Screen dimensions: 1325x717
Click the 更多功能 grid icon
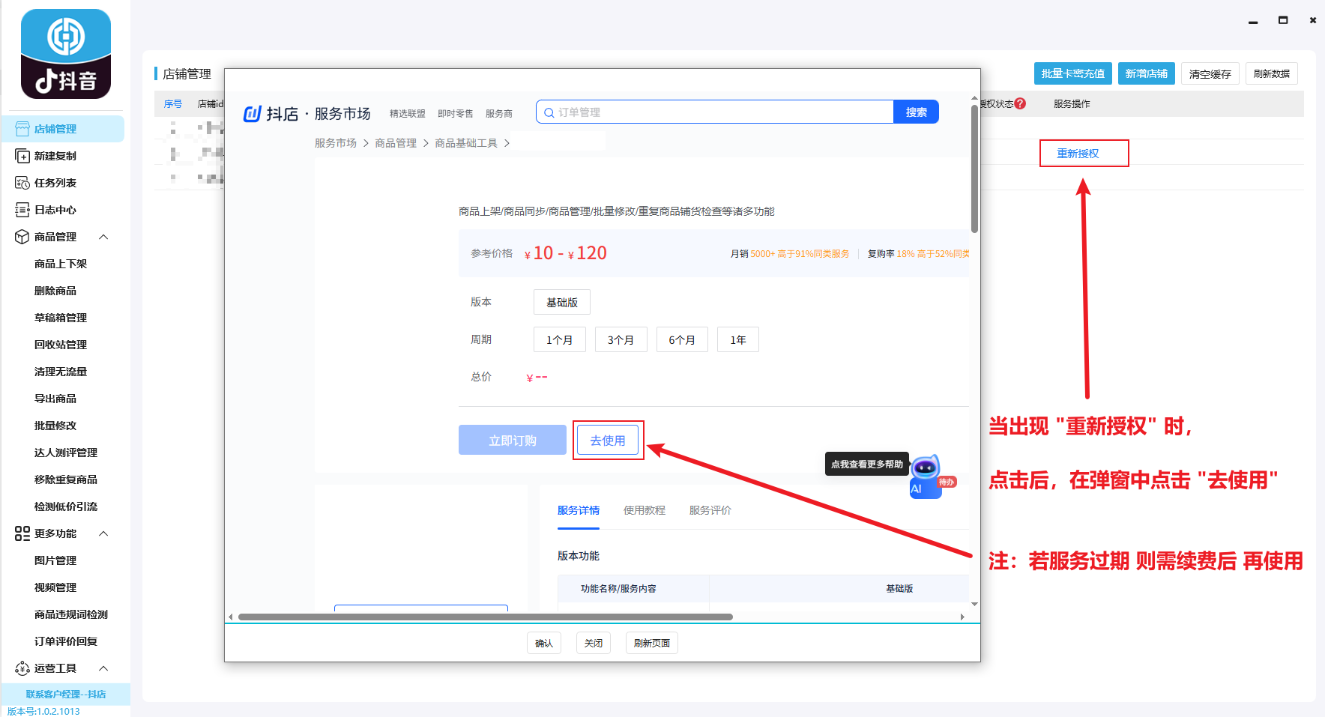[23, 534]
